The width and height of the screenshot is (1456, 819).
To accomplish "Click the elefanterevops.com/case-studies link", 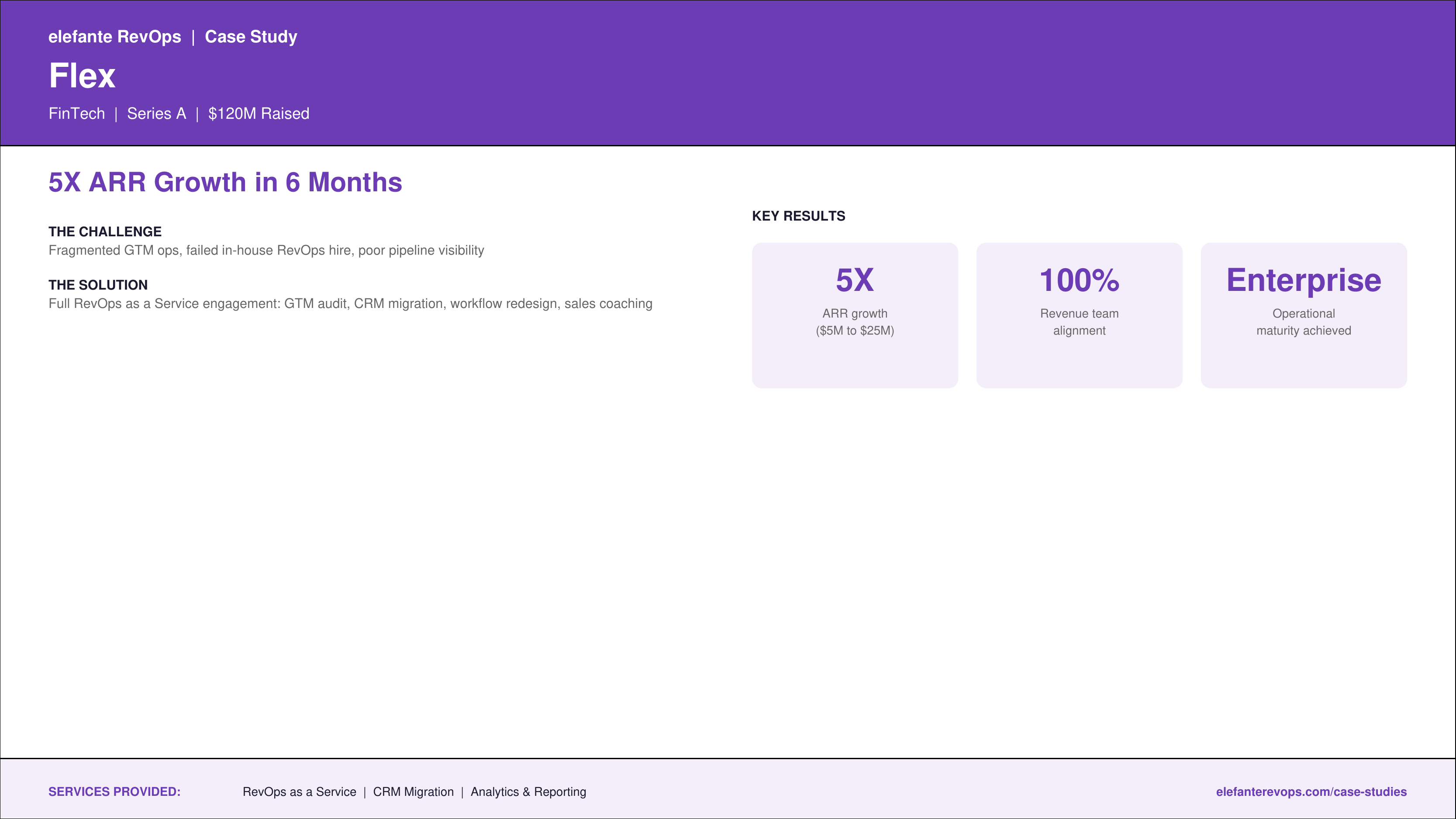I will (1311, 791).
